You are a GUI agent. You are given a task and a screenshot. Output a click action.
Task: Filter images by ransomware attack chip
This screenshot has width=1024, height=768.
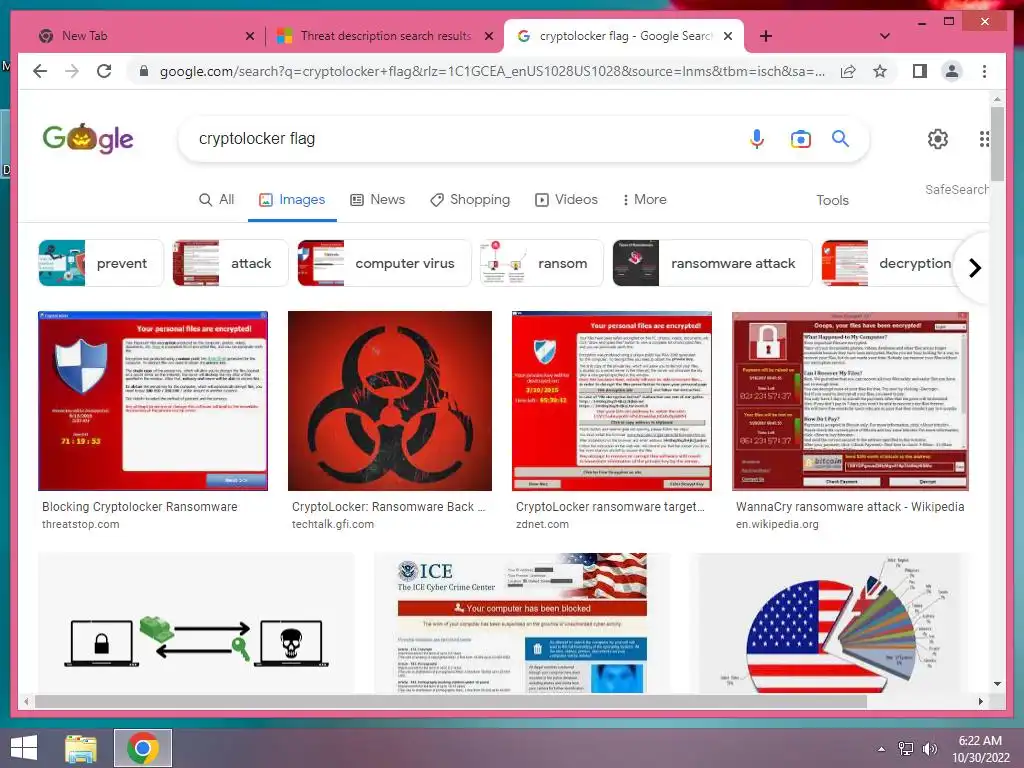pos(712,263)
